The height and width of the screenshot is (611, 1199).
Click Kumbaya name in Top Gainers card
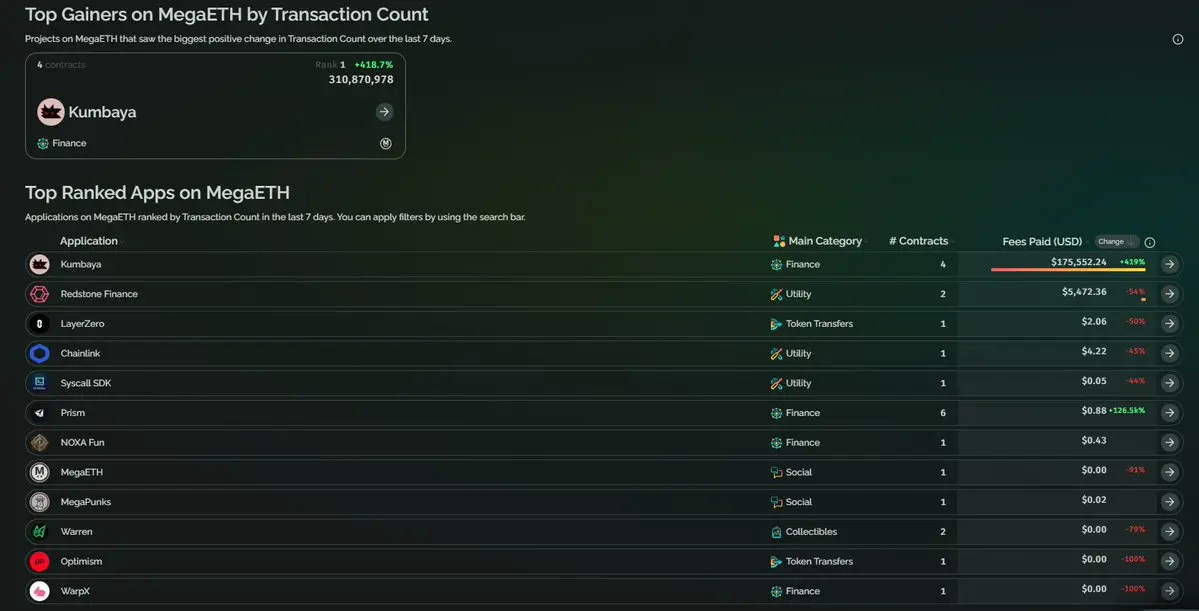tap(102, 112)
